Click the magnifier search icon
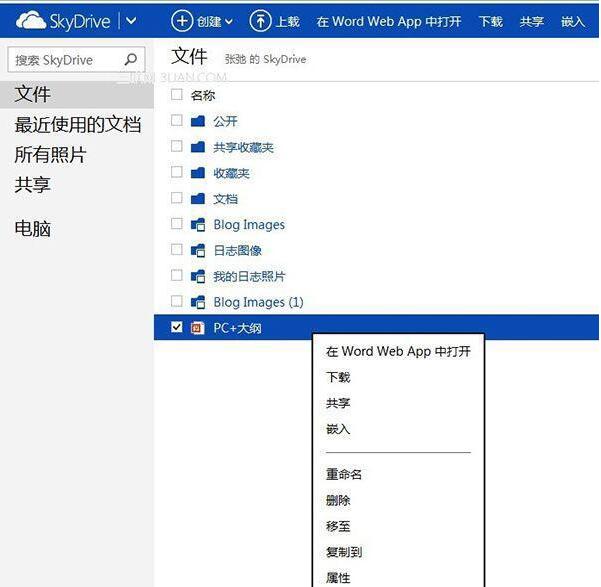 (131, 59)
